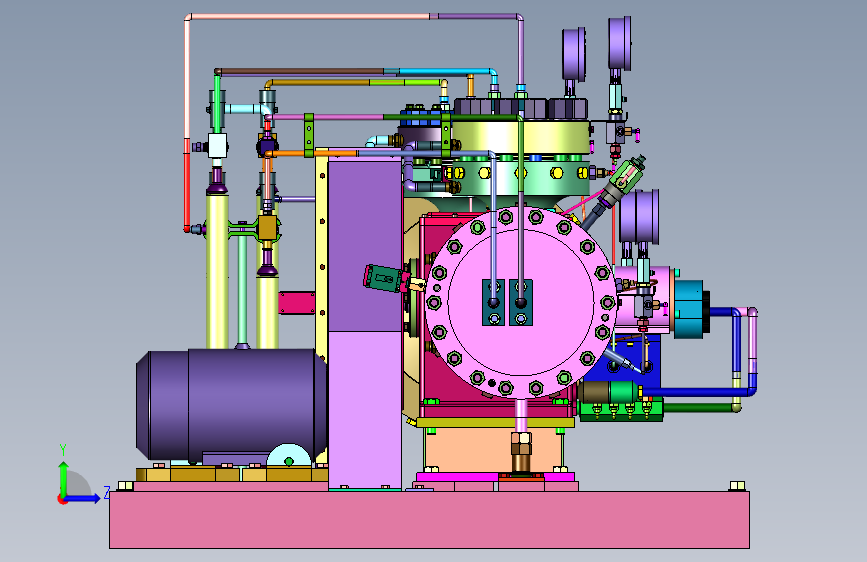867x562 pixels.
Task: Click the blue Z axis arrow of triad
Action: click(83, 498)
